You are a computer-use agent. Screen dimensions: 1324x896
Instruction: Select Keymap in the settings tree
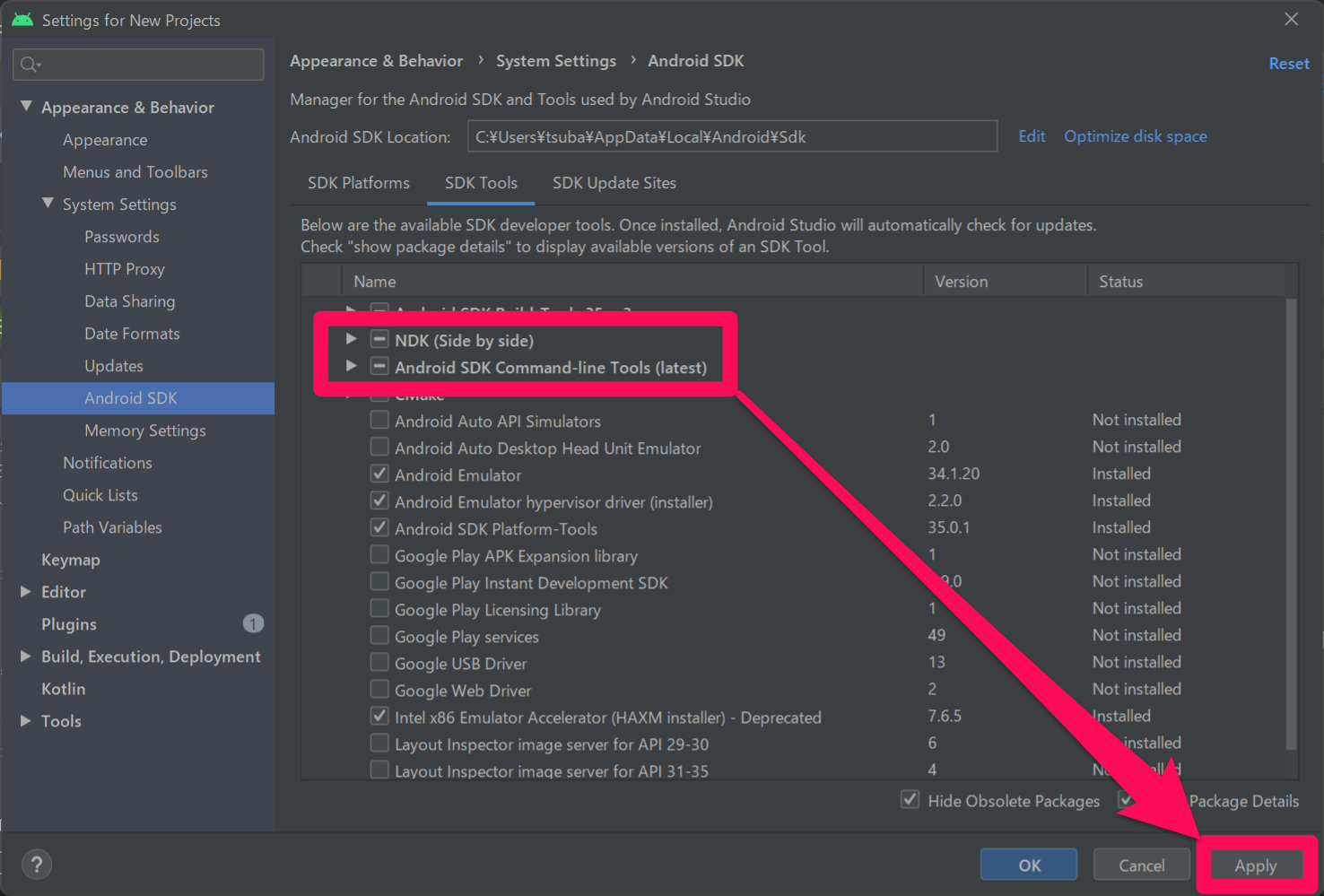coord(71,560)
